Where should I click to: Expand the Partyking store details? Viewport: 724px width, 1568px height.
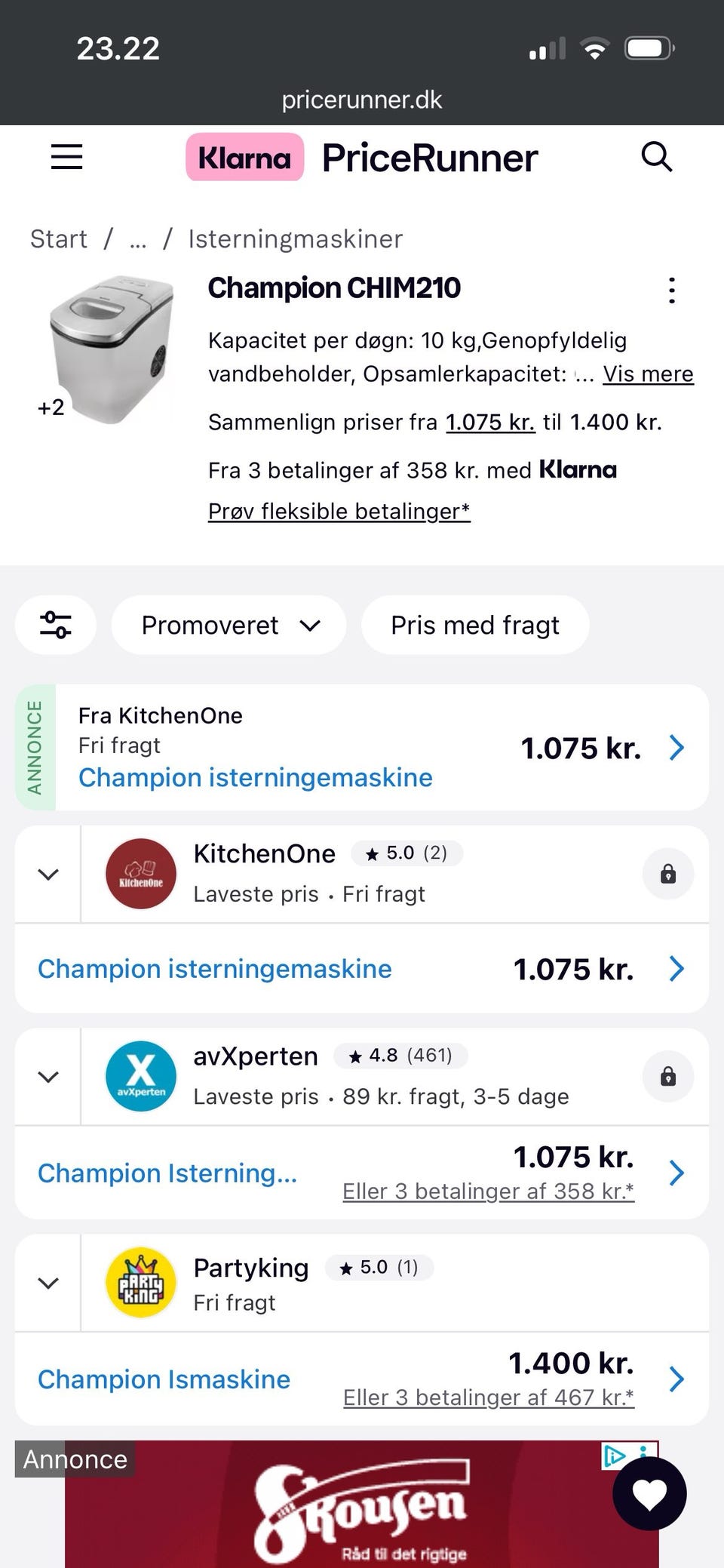pos(48,1283)
